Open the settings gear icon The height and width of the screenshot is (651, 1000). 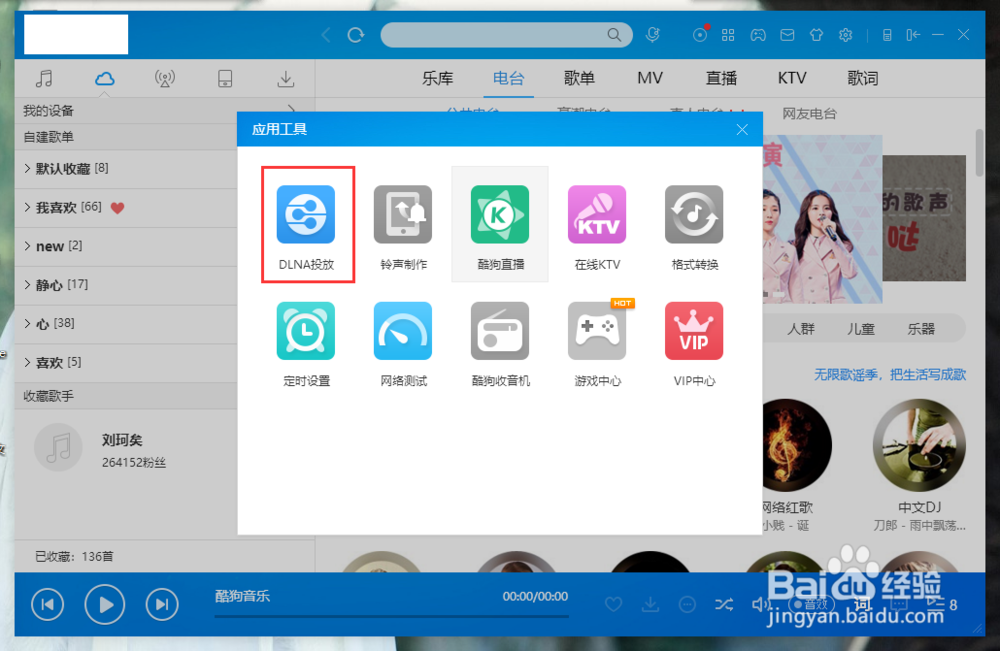[846, 35]
